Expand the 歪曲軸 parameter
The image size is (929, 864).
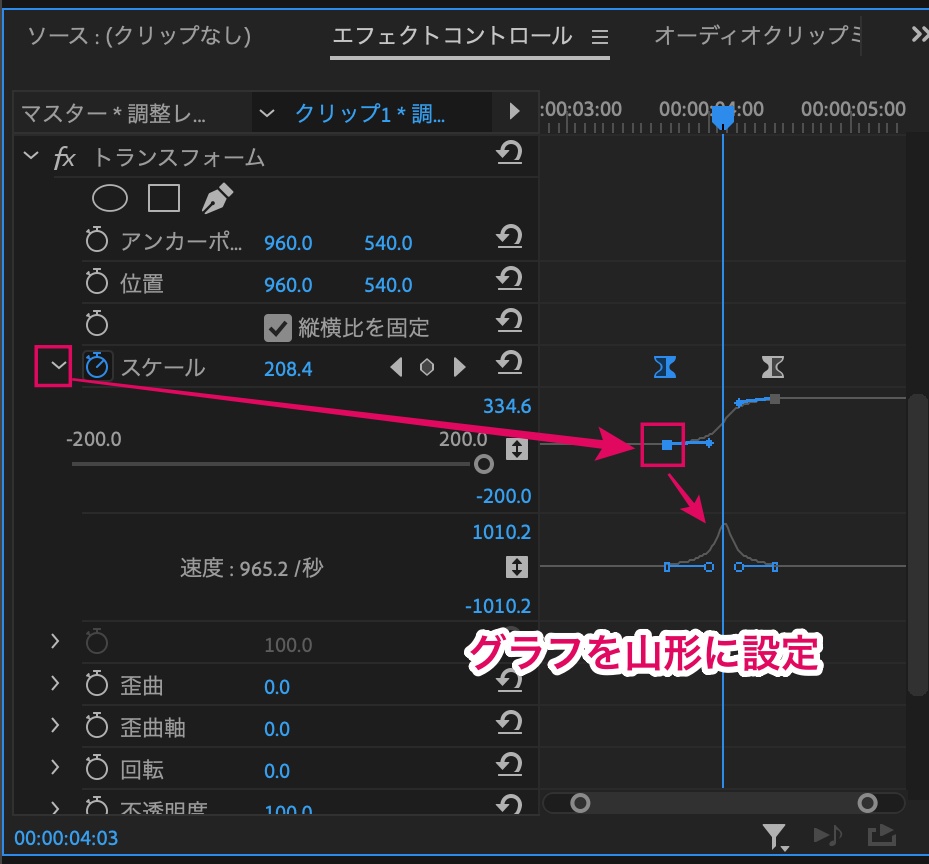(55, 725)
